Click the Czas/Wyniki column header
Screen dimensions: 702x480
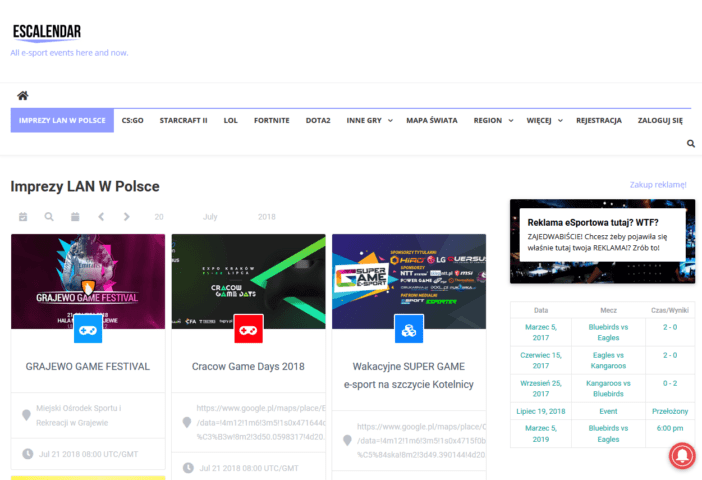pos(670,310)
